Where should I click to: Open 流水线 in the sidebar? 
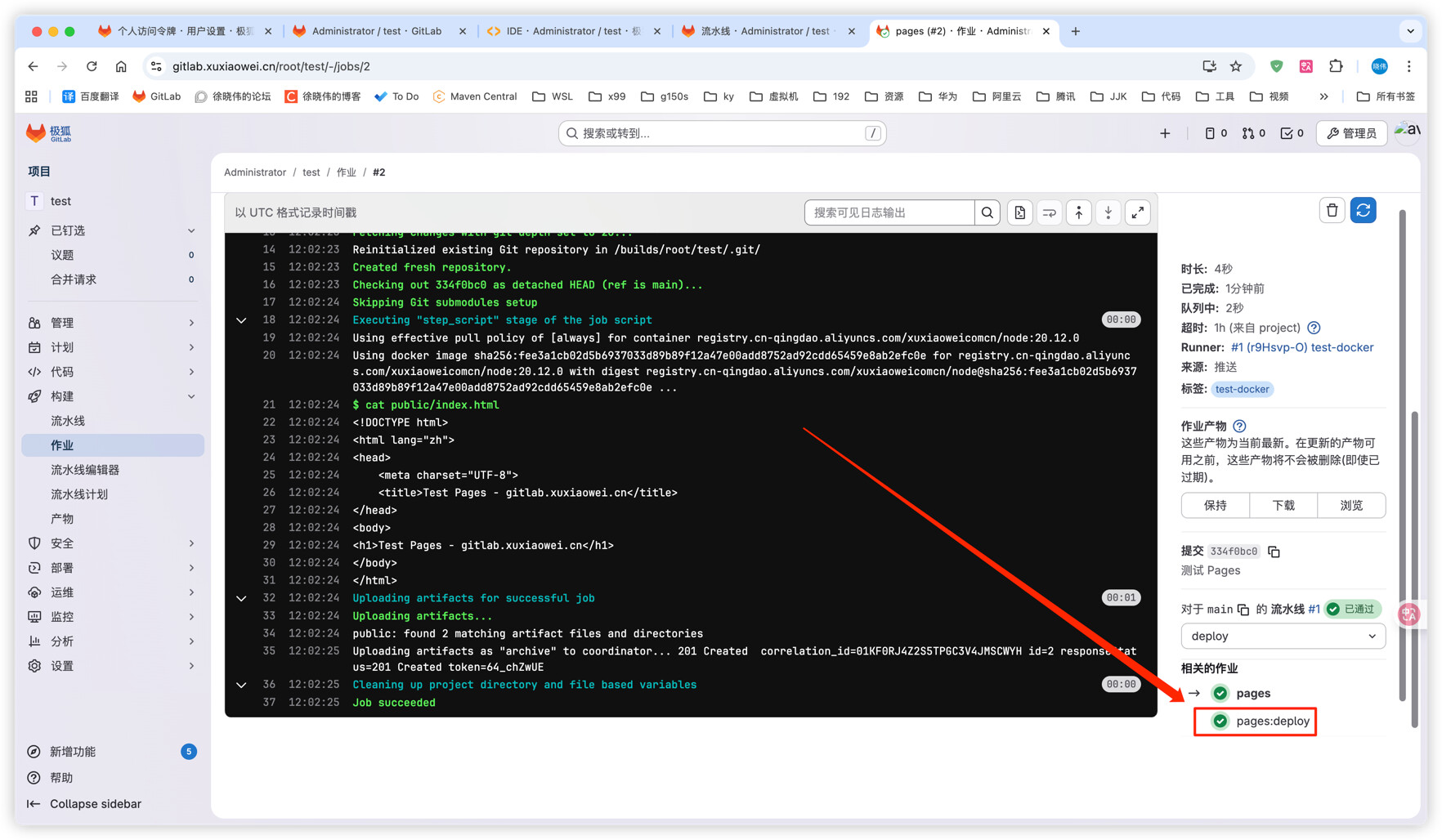pyautogui.click(x=68, y=421)
